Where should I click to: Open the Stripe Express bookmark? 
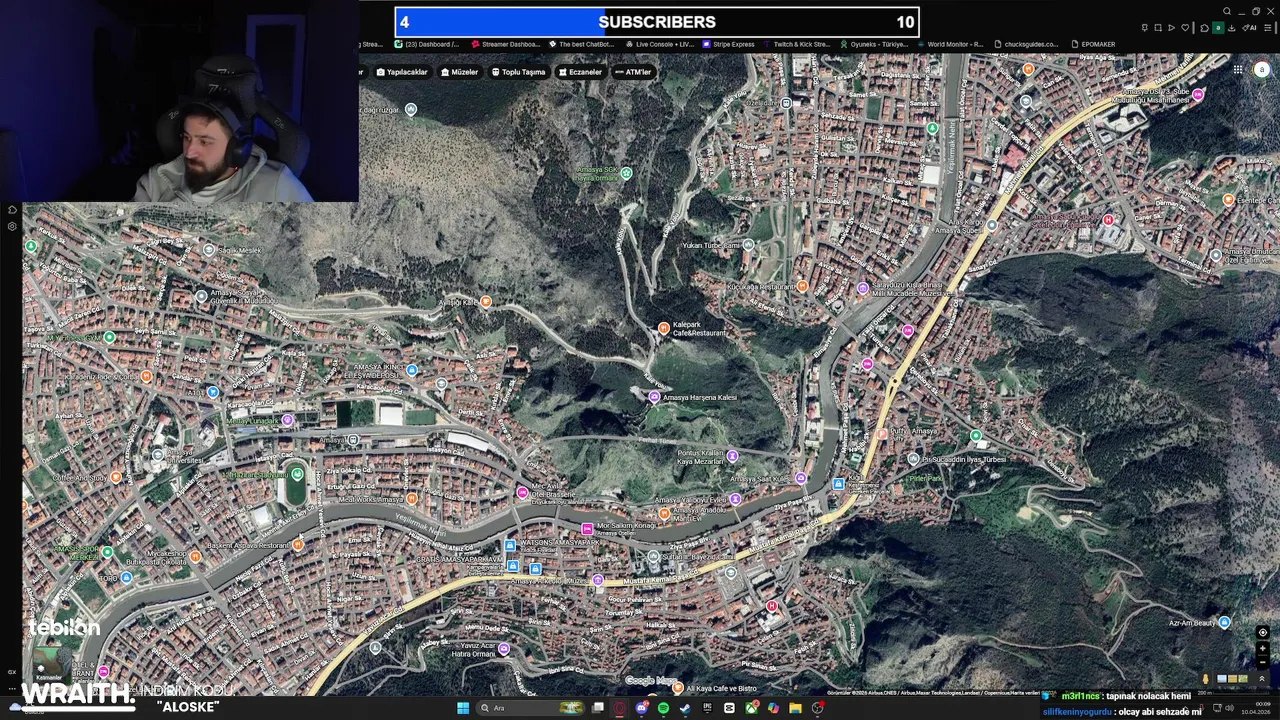(x=728, y=44)
